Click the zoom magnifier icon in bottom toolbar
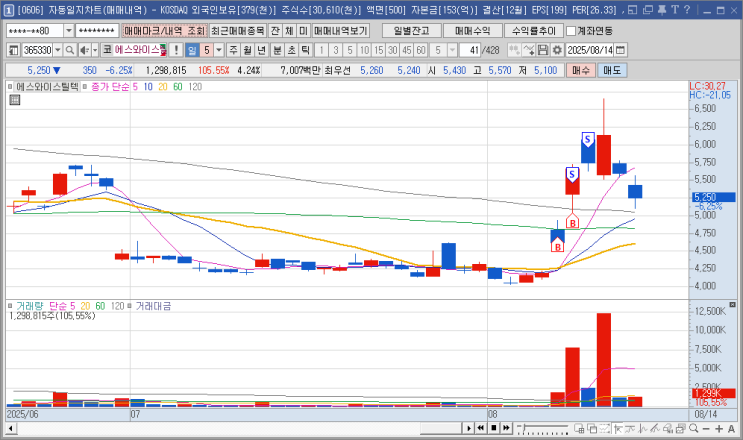This screenshot has height=440, width=743. pyautogui.click(x=694, y=429)
